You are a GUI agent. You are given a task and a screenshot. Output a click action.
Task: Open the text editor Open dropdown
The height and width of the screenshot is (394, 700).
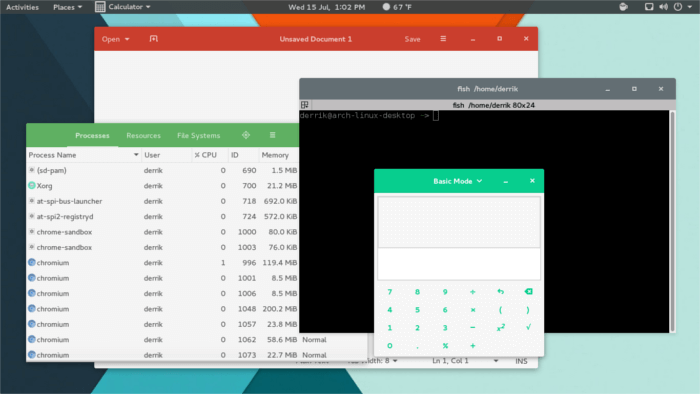click(115, 39)
